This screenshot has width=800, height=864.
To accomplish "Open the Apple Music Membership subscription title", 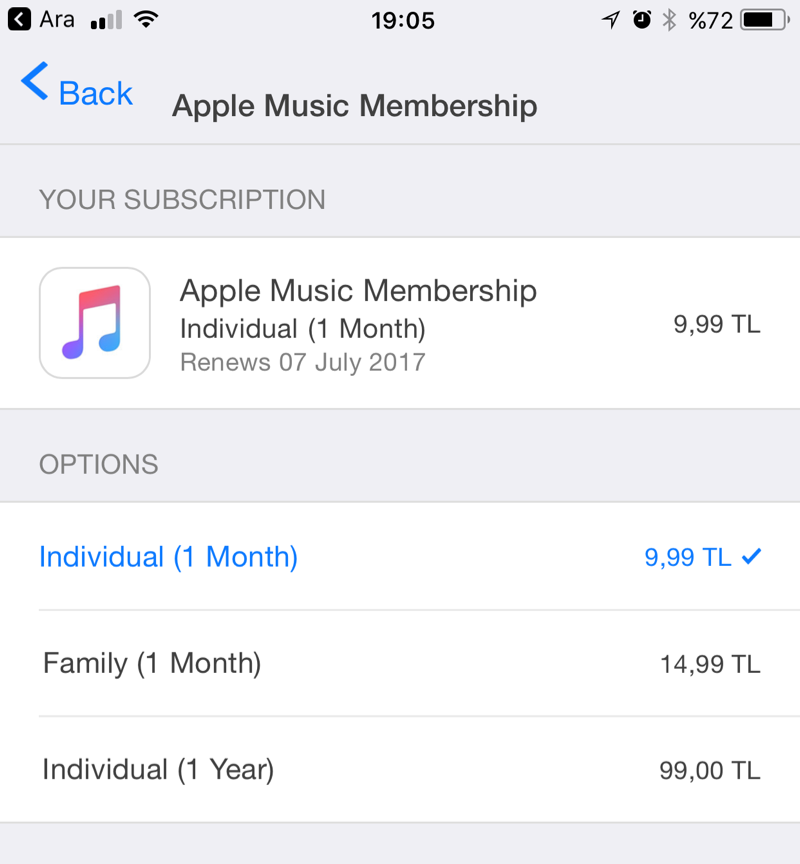I will point(358,291).
